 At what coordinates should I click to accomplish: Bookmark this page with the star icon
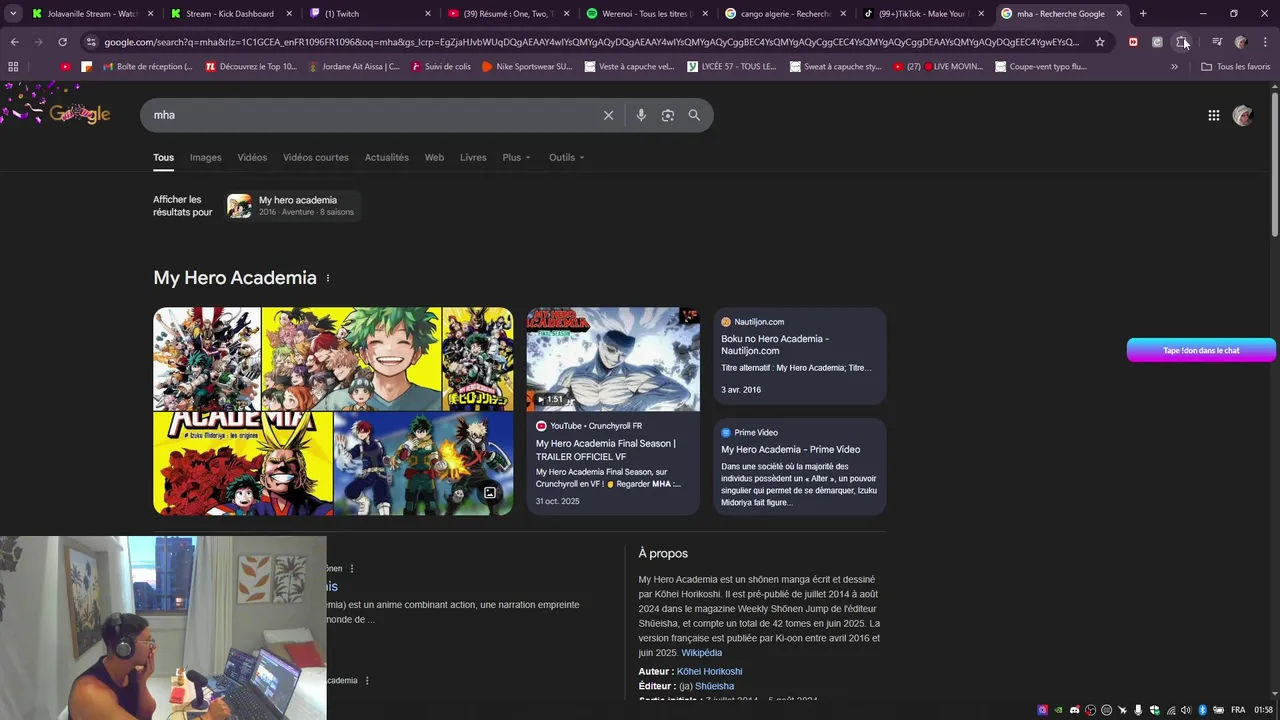[1100, 42]
